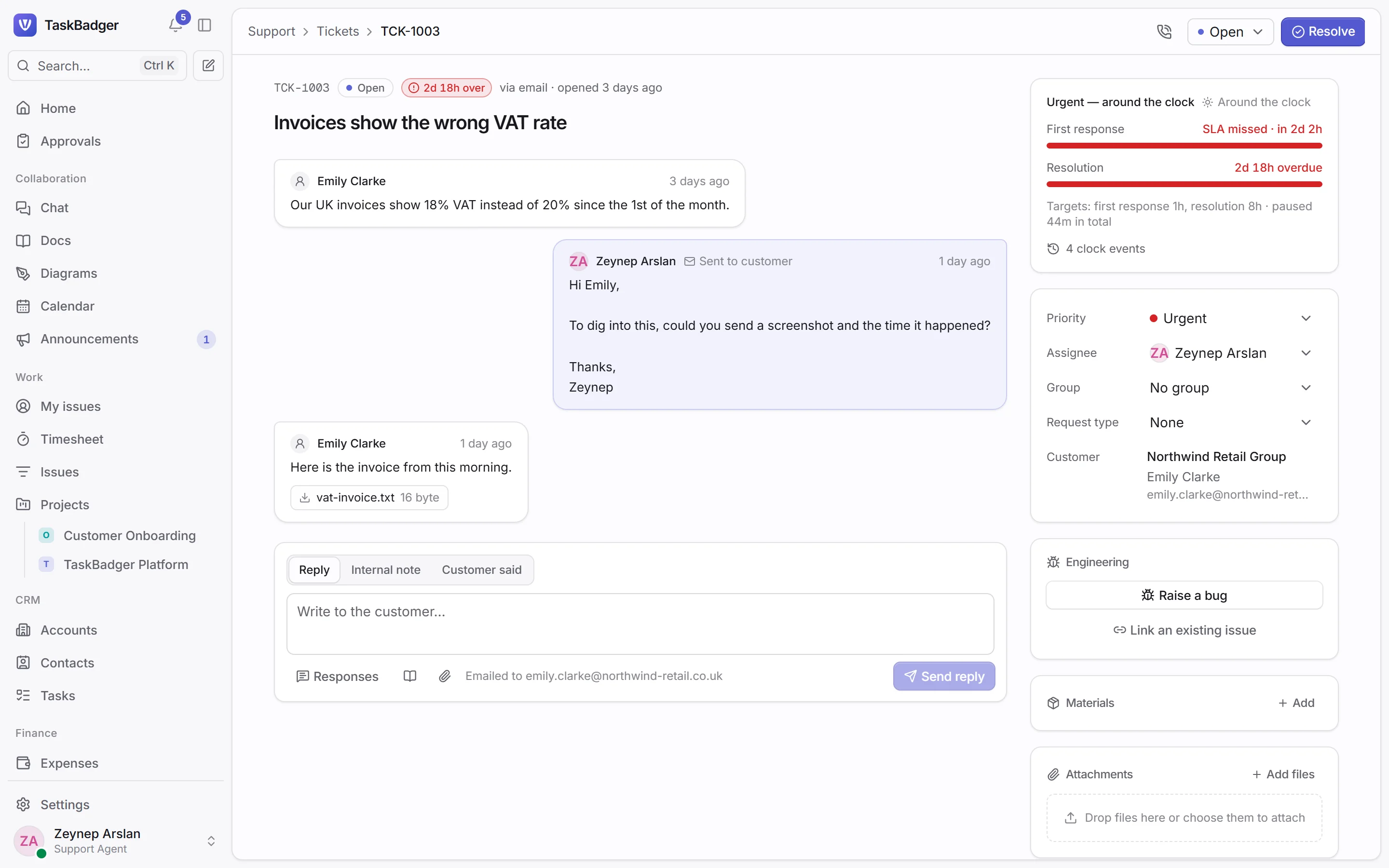The width and height of the screenshot is (1389, 868).
Task: Open Contacts under CRM
Action: [x=115, y=663]
